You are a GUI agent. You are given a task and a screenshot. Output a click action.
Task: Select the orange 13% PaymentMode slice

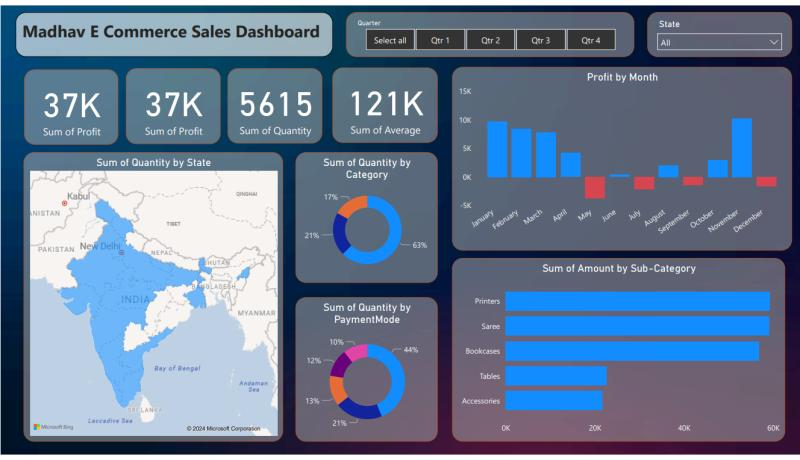(337, 390)
